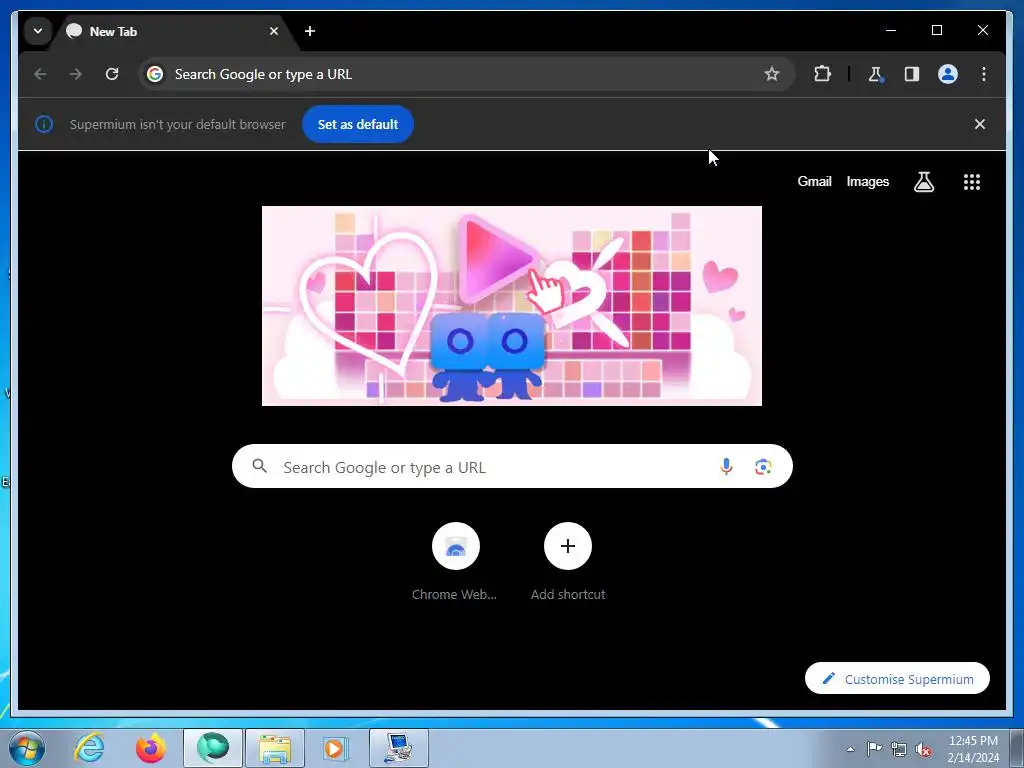Open the Windows Start menu
This screenshot has width=1024, height=768.
coord(26,748)
